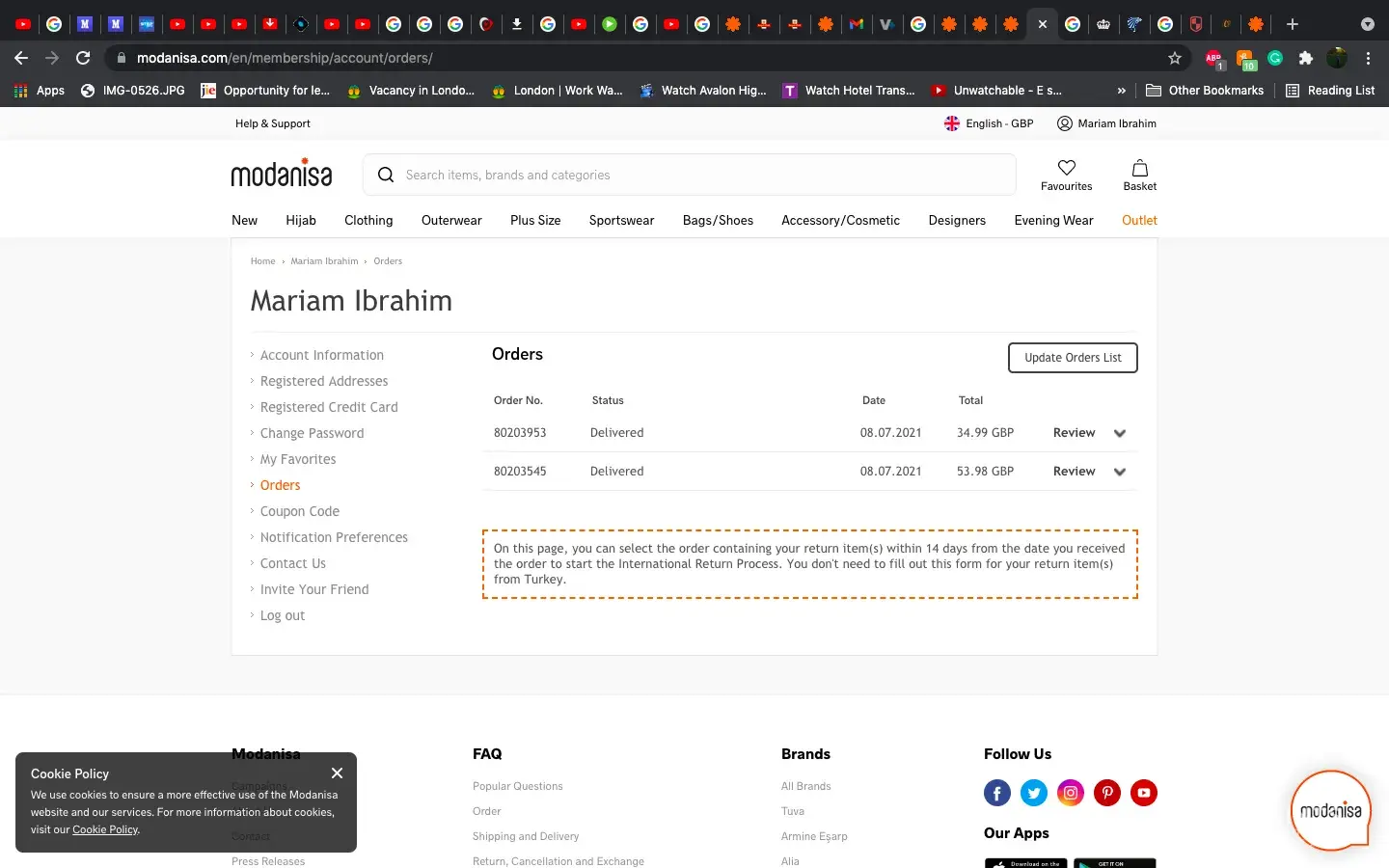
Task: Expand order 80203953 details chevron
Action: click(1119, 433)
